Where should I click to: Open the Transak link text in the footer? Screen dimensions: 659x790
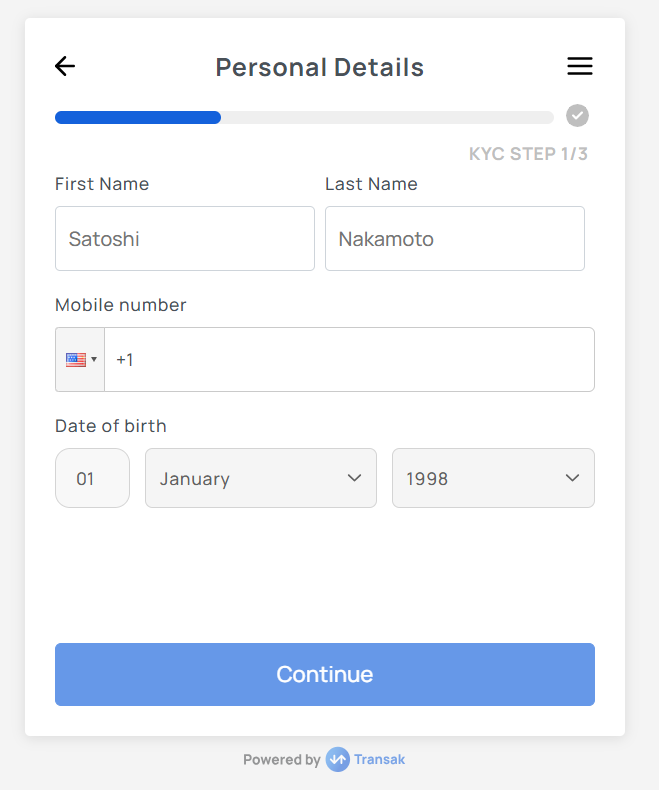(x=381, y=760)
